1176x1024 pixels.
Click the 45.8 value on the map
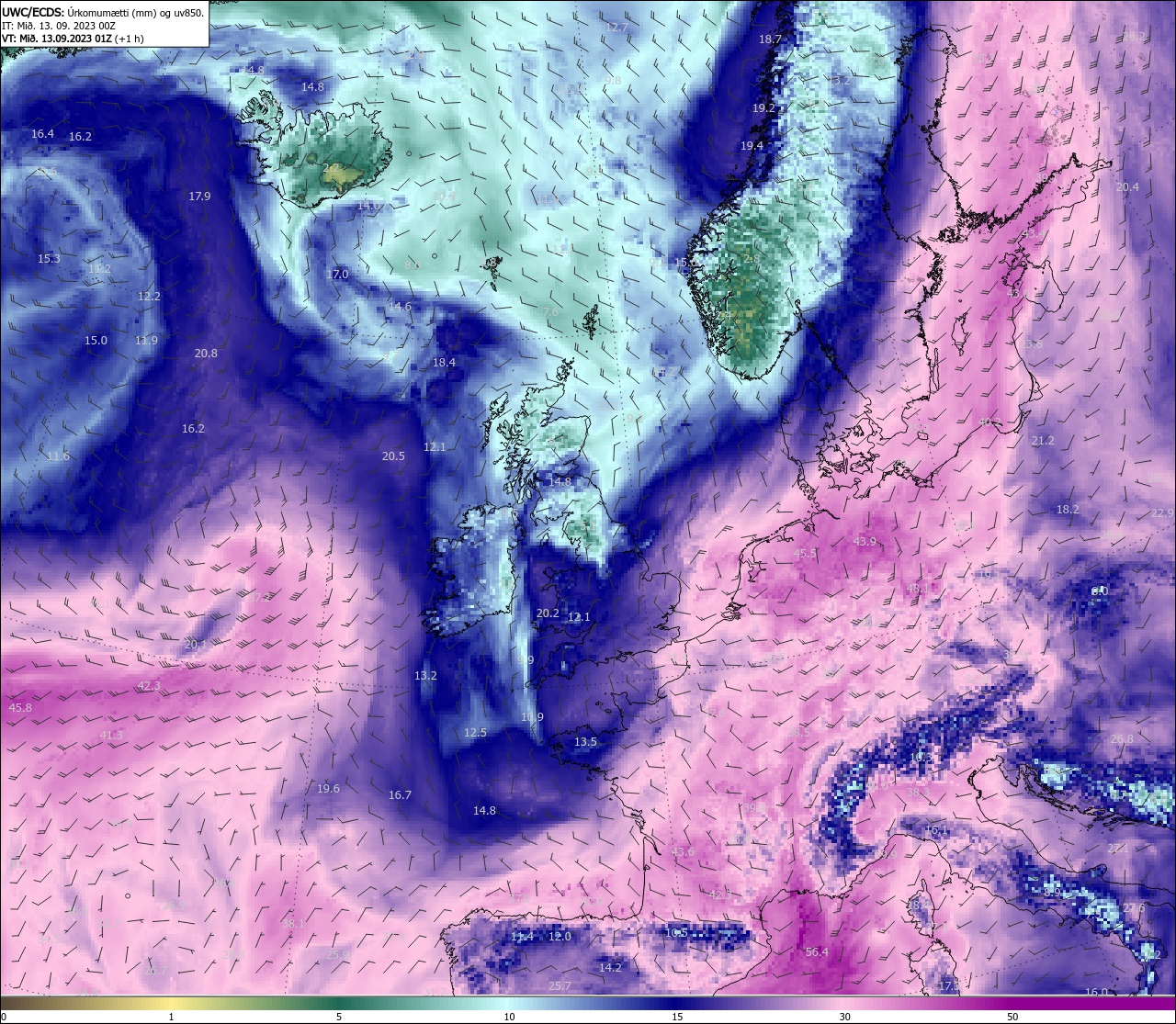(x=19, y=707)
